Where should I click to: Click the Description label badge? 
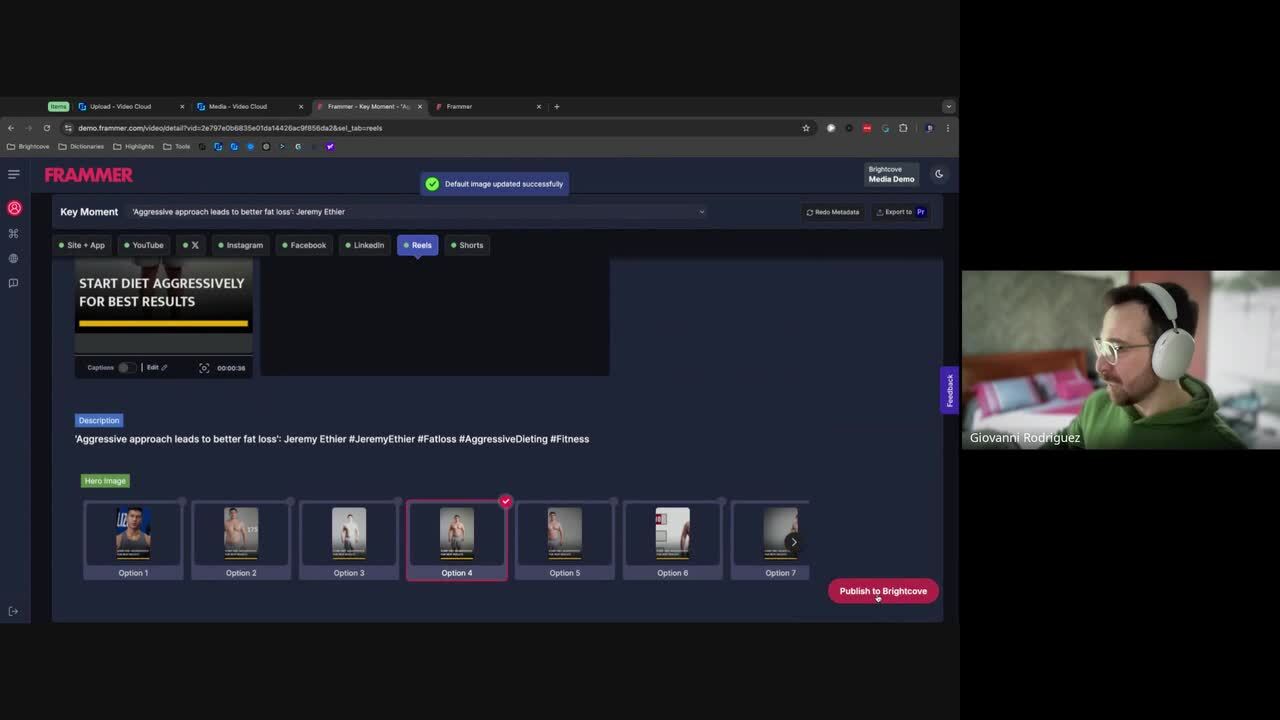point(99,420)
